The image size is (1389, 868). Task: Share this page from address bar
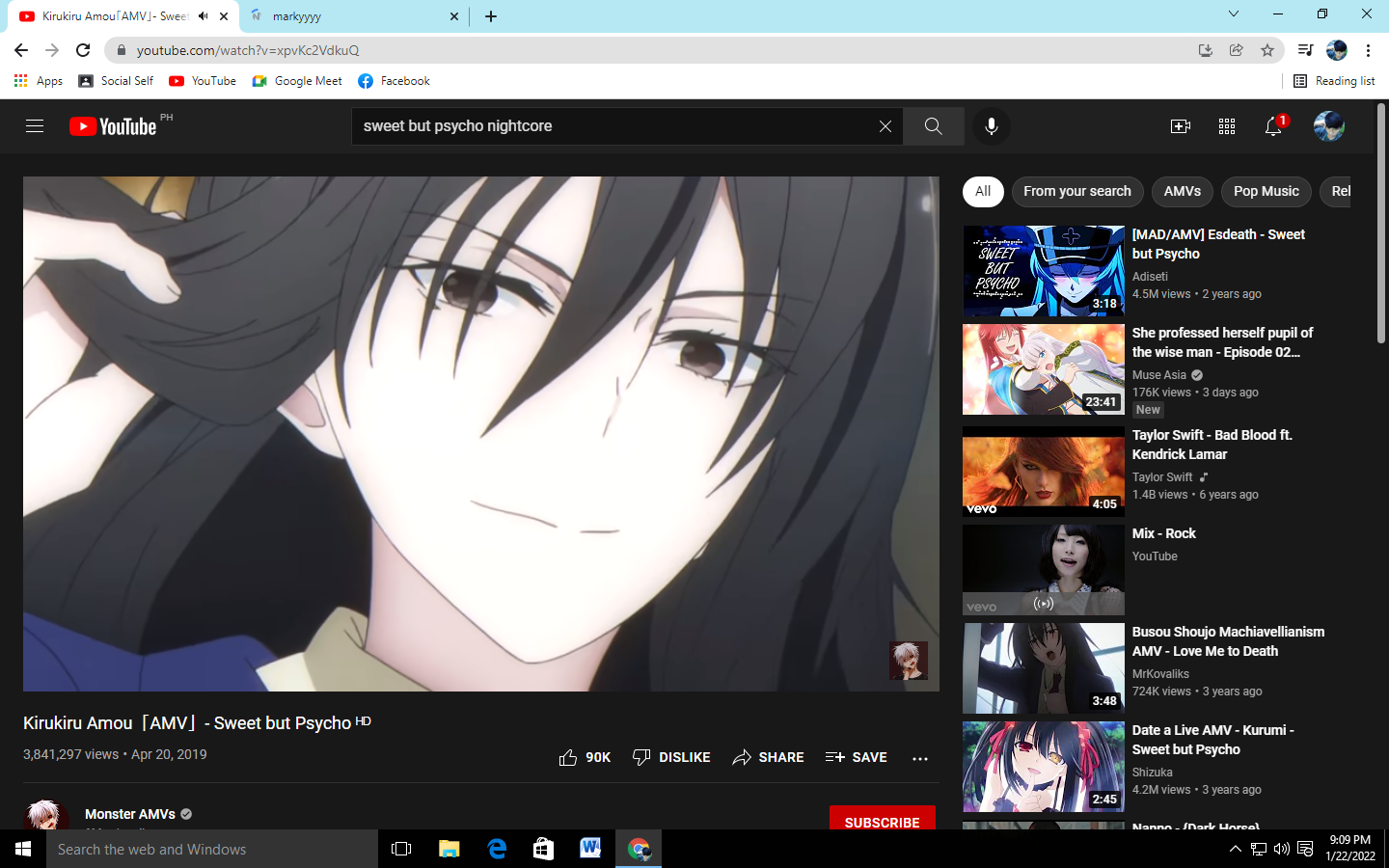1237,50
